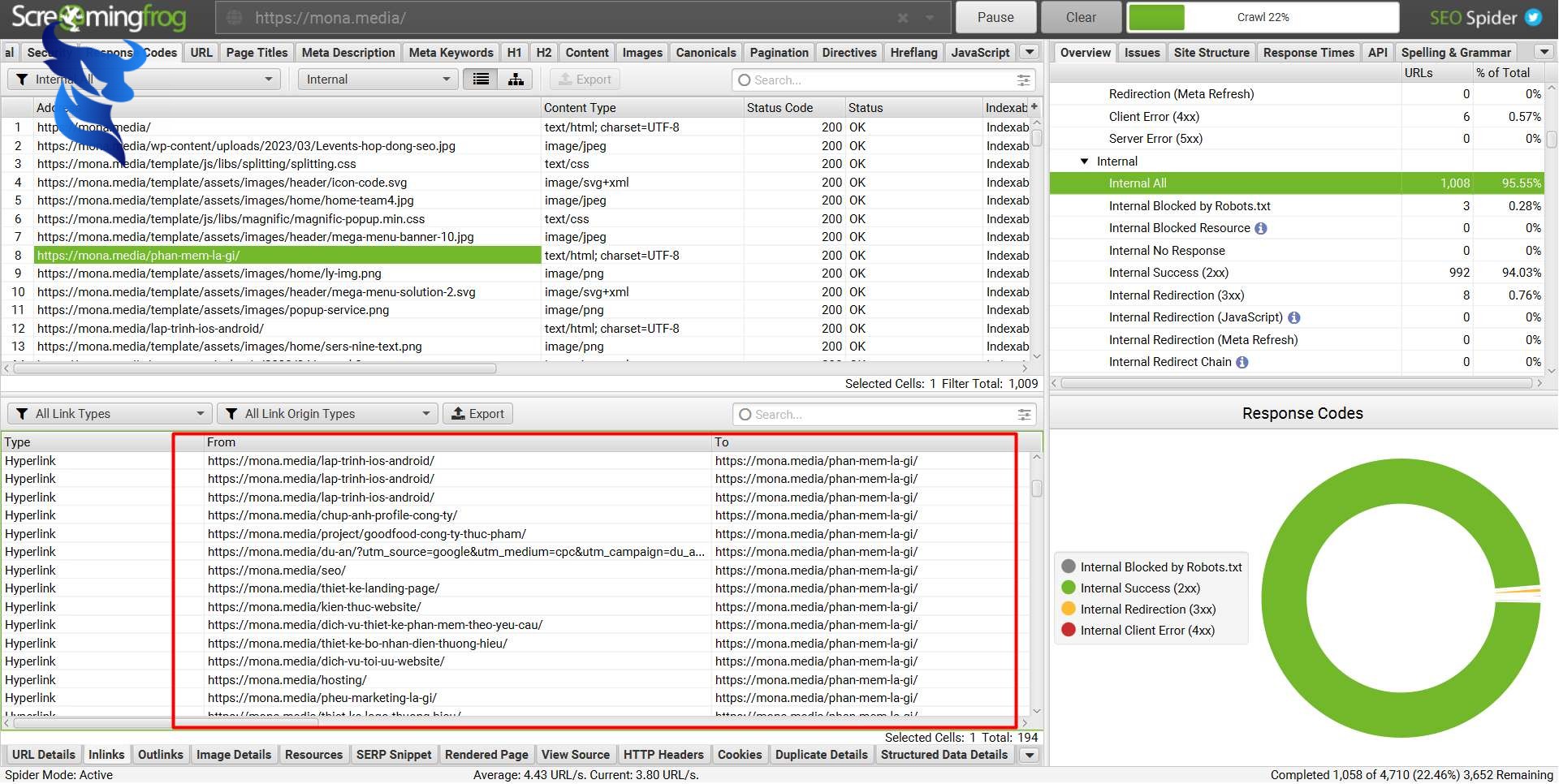
Task: Open the HTTP Headers bottom tab
Action: click(663, 755)
